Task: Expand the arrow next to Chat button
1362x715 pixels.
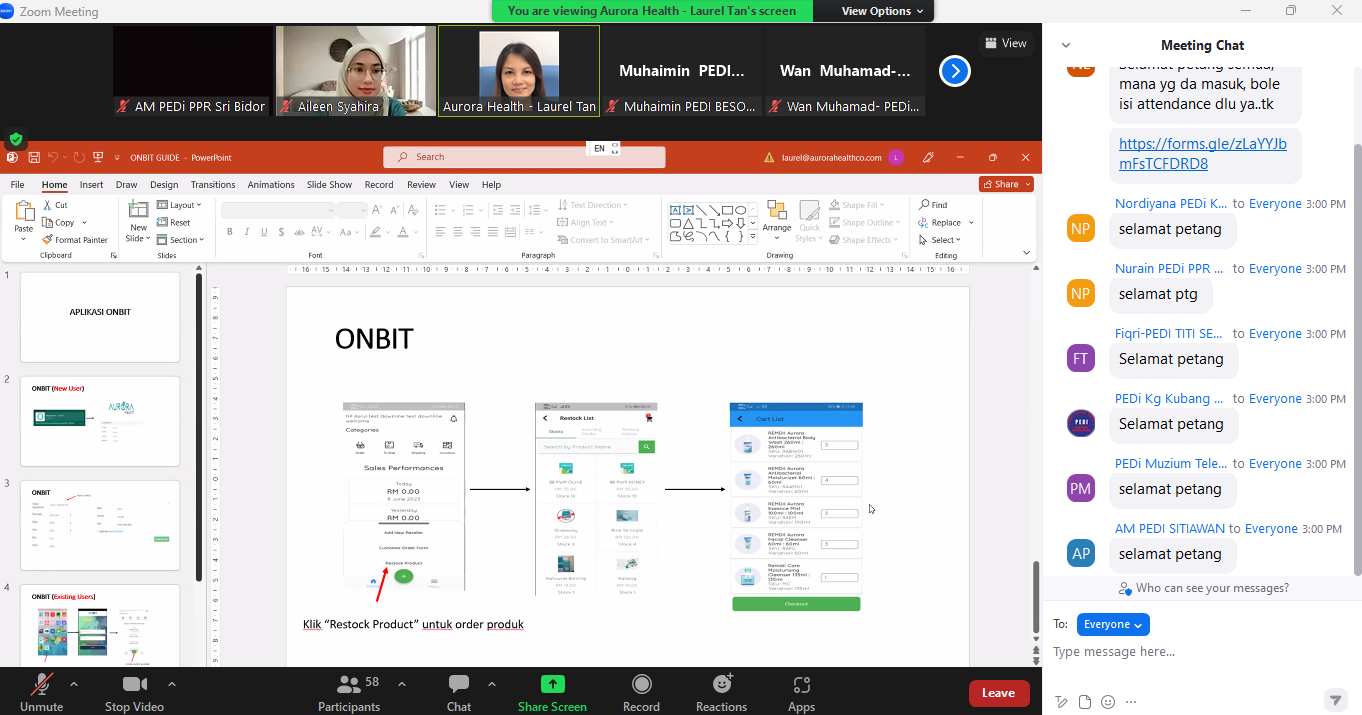Action: point(492,684)
